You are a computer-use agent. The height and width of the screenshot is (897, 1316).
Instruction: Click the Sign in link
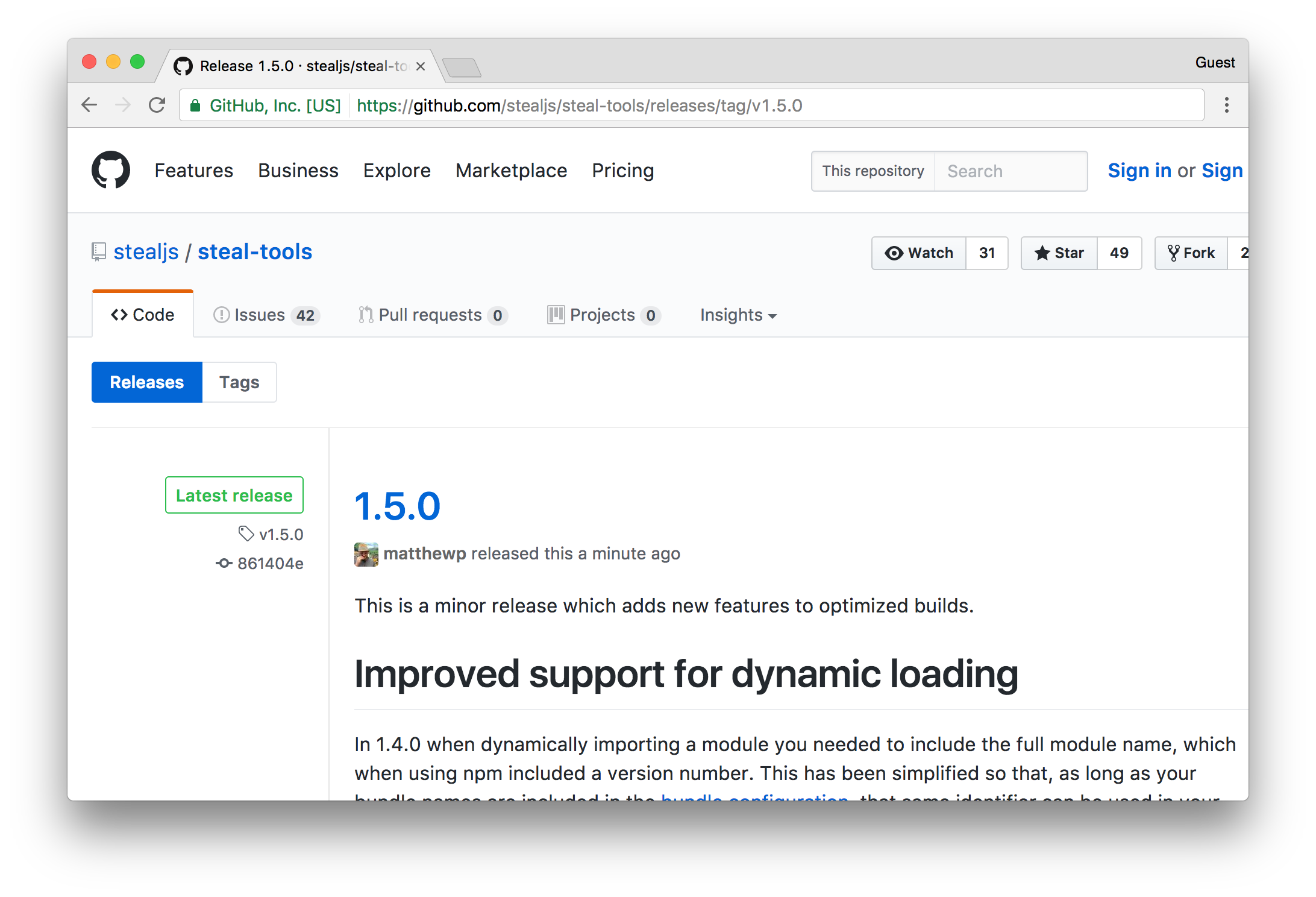pyautogui.click(x=1139, y=171)
